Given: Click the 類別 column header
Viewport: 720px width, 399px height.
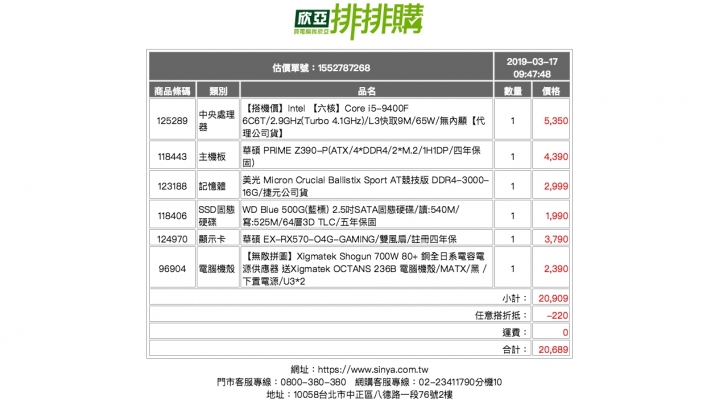Looking at the screenshot, I should [x=218, y=91].
